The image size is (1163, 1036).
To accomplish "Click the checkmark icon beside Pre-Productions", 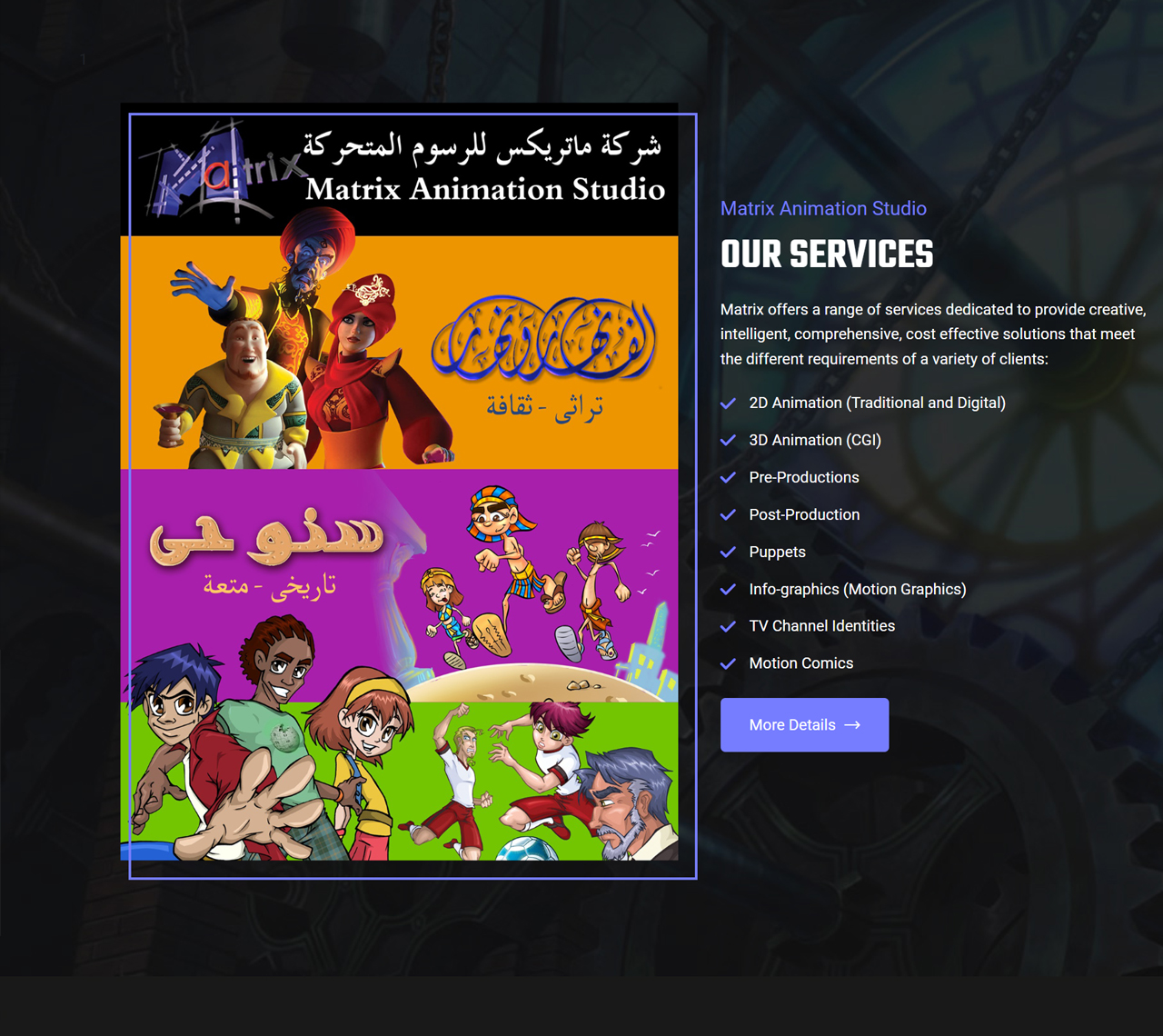I will (x=728, y=478).
